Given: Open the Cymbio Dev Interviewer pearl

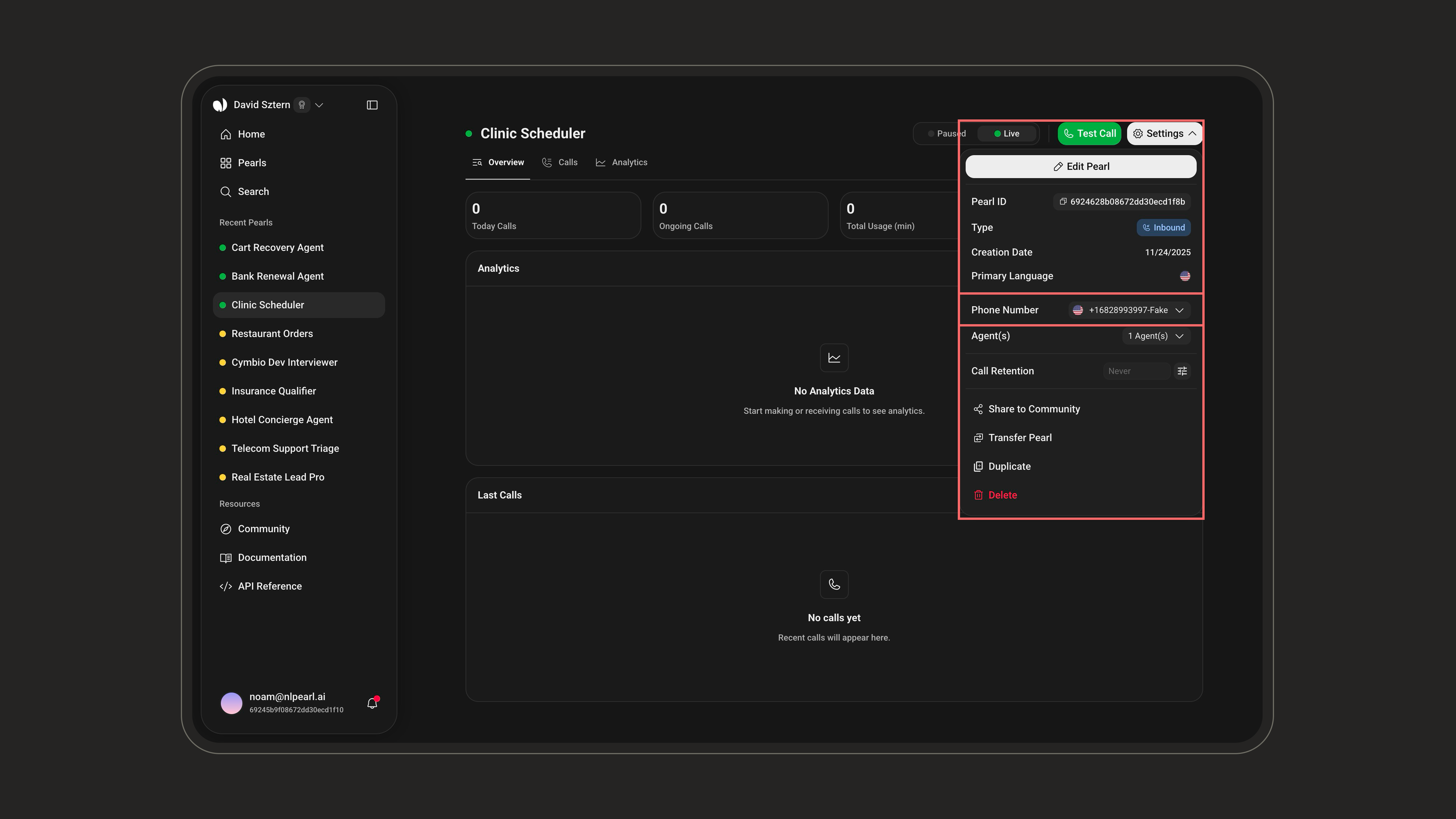Looking at the screenshot, I should point(298,362).
